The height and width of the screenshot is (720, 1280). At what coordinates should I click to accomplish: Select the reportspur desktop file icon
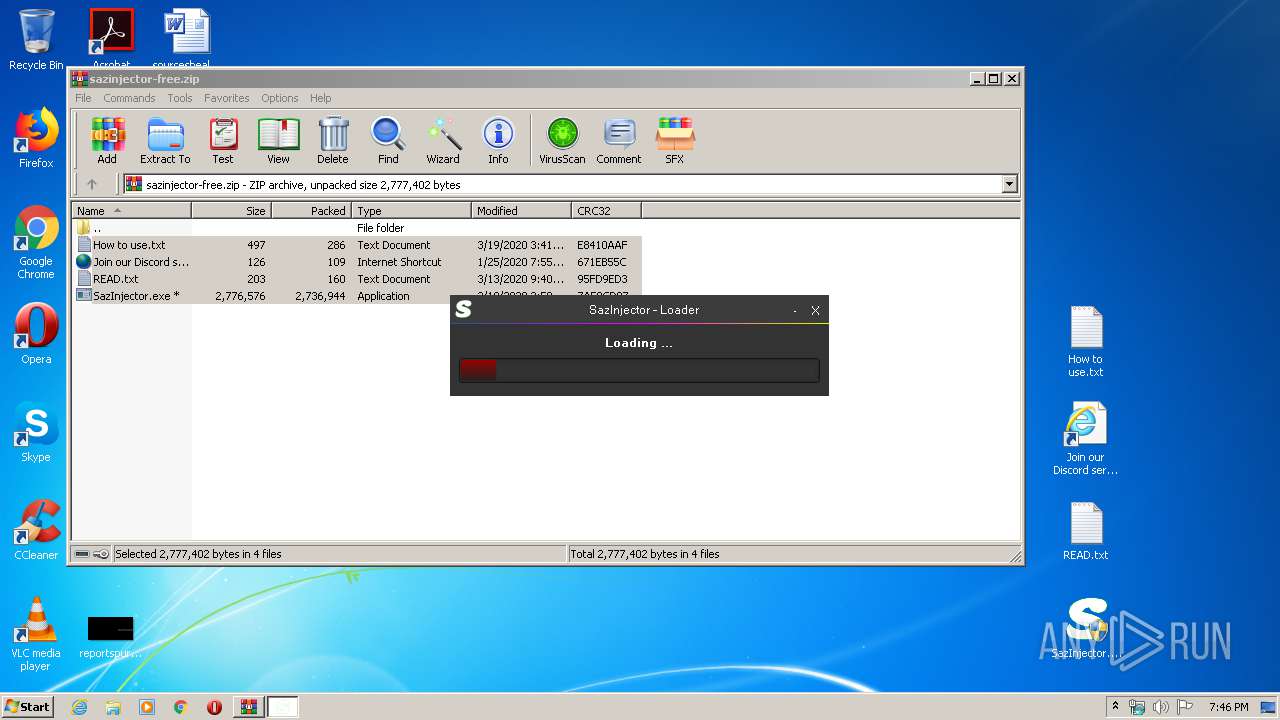tap(110, 636)
